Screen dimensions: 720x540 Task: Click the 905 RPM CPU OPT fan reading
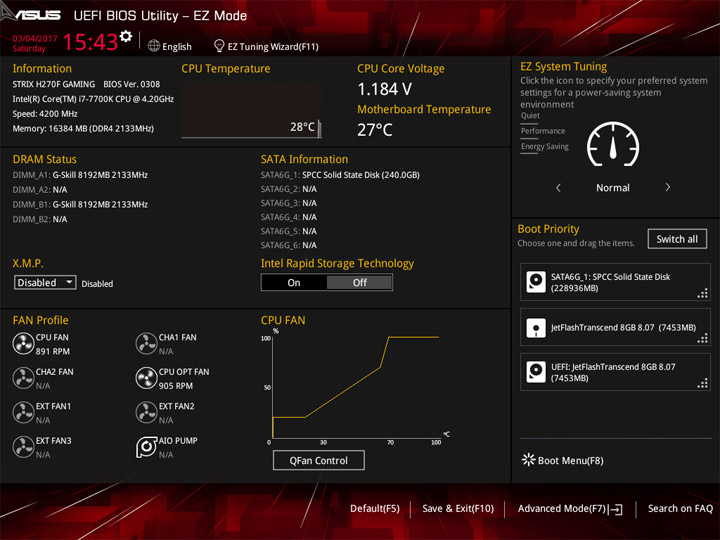click(176, 386)
